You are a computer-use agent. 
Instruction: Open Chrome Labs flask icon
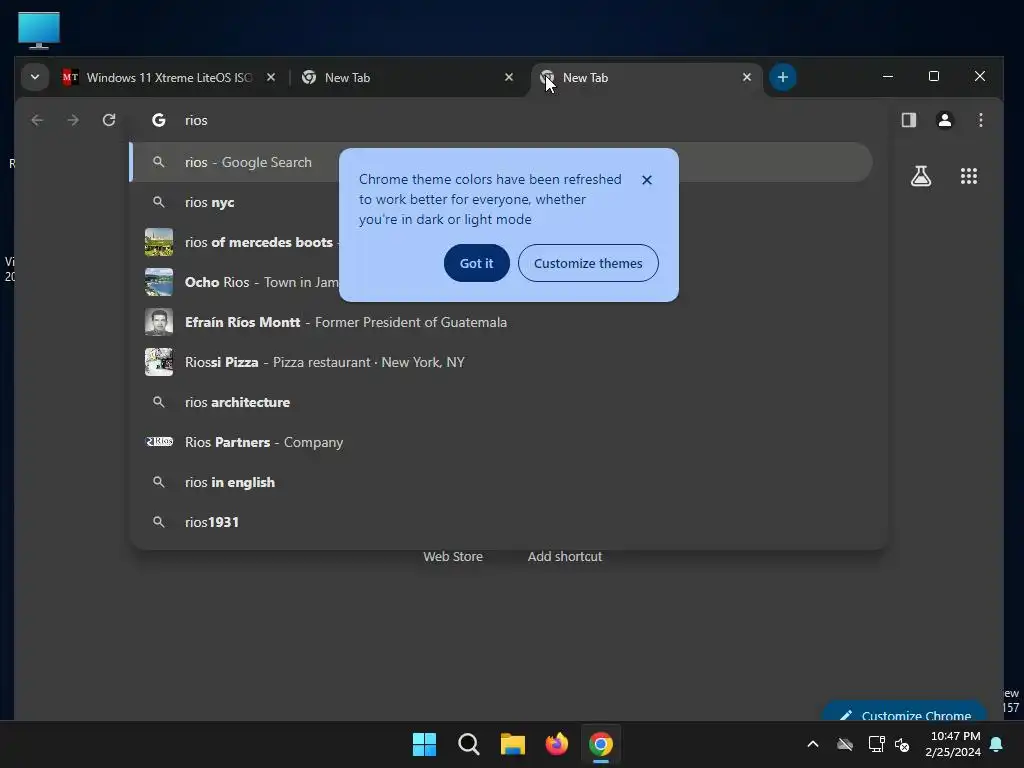coord(921,176)
